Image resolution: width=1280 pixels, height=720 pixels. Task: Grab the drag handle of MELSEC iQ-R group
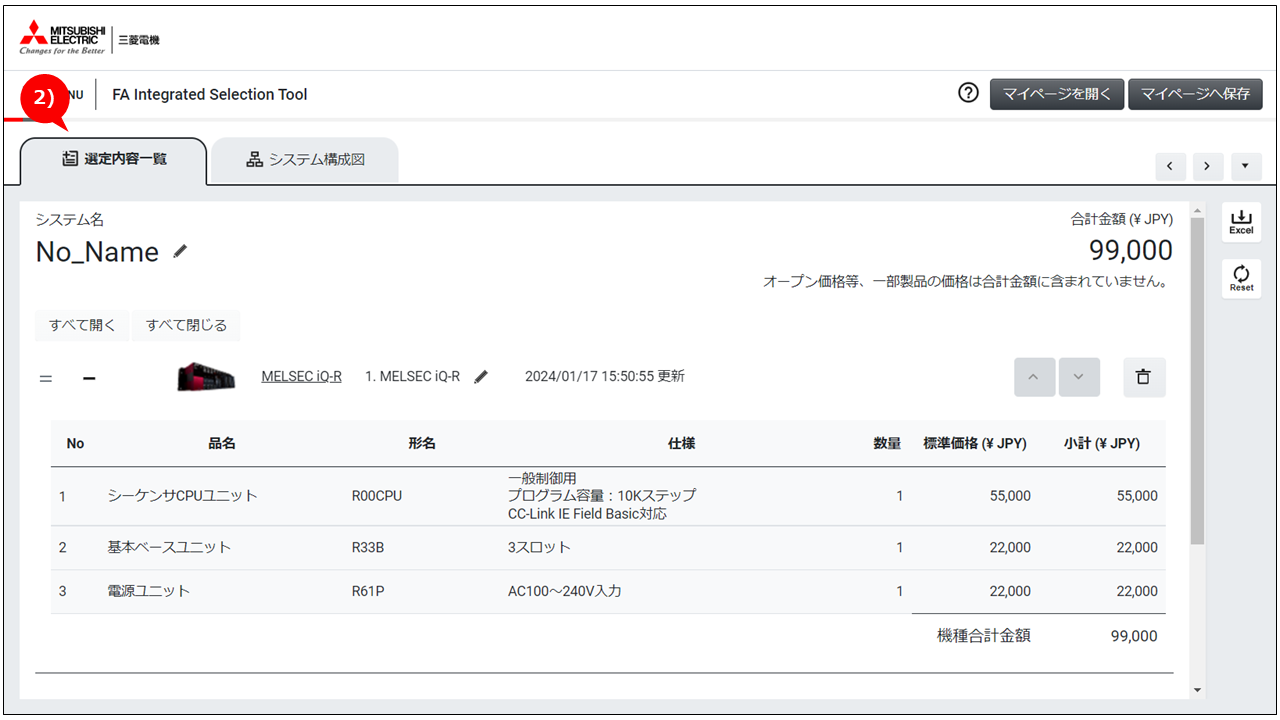[46, 378]
